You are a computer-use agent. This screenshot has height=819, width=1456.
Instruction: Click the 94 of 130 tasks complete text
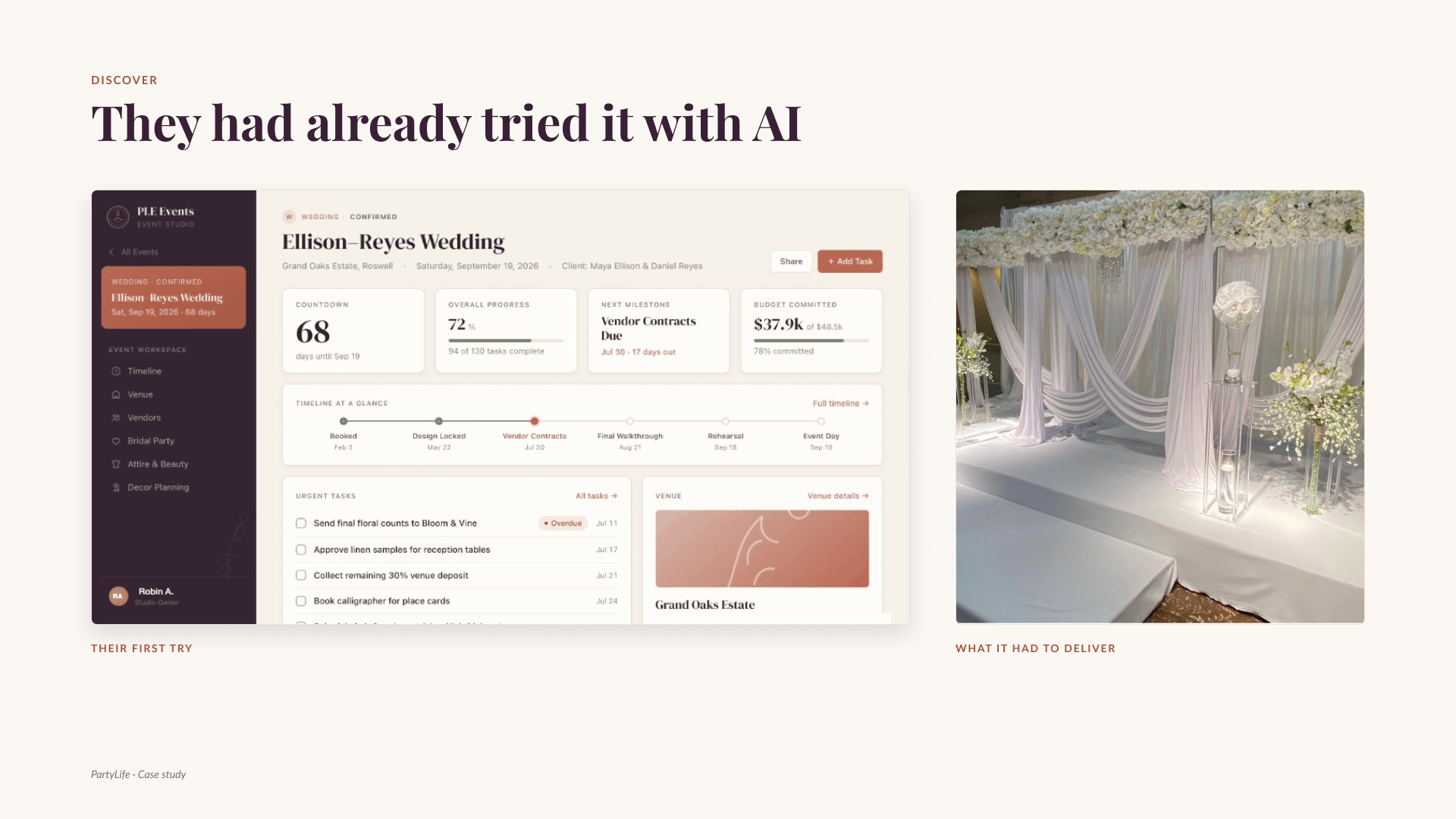(x=496, y=351)
